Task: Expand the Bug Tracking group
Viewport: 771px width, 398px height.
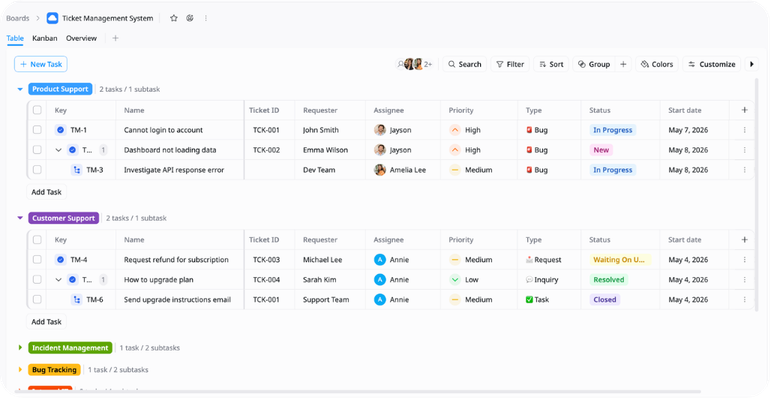Action: (20, 369)
